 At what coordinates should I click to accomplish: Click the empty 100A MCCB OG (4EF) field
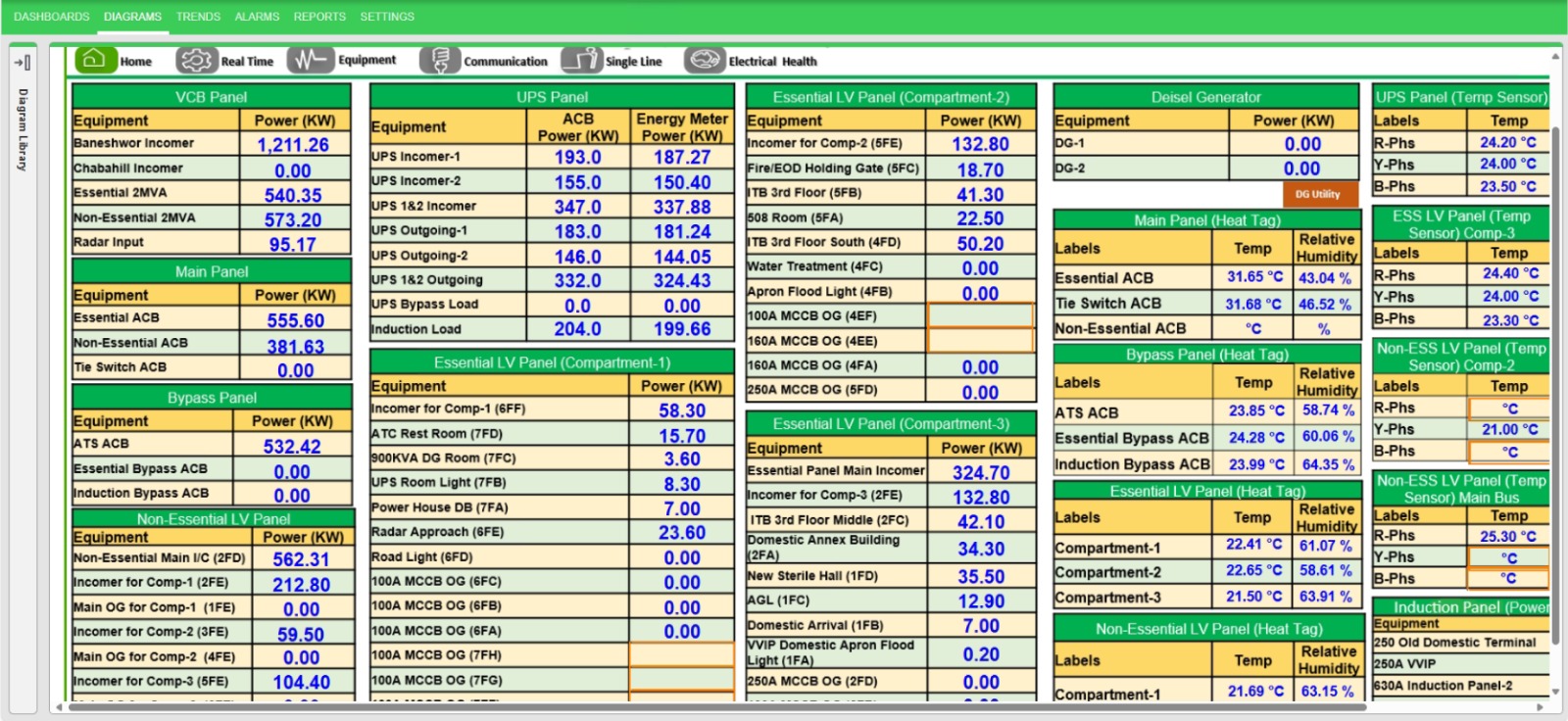pyautogui.click(x=980, y=316)
